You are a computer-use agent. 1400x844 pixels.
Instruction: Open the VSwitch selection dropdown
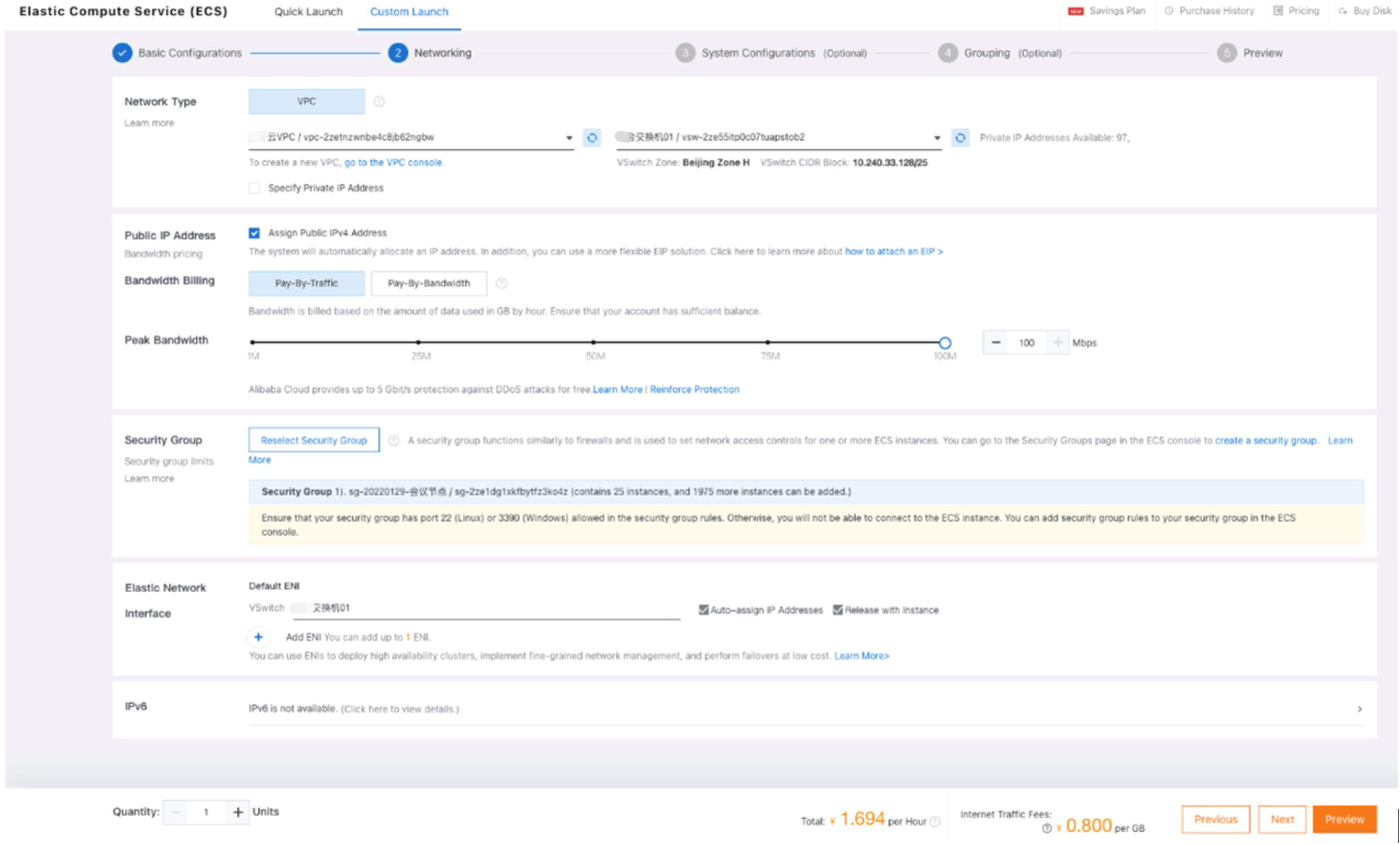point(936,137)
